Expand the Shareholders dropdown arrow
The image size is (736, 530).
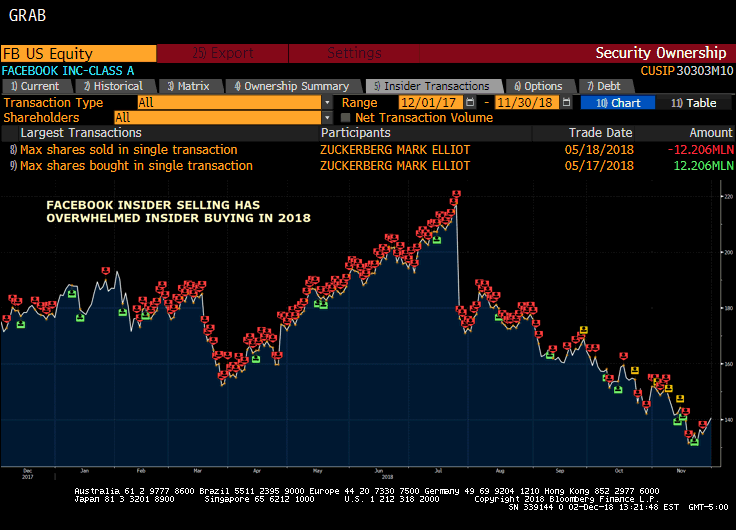coord(327,117)
